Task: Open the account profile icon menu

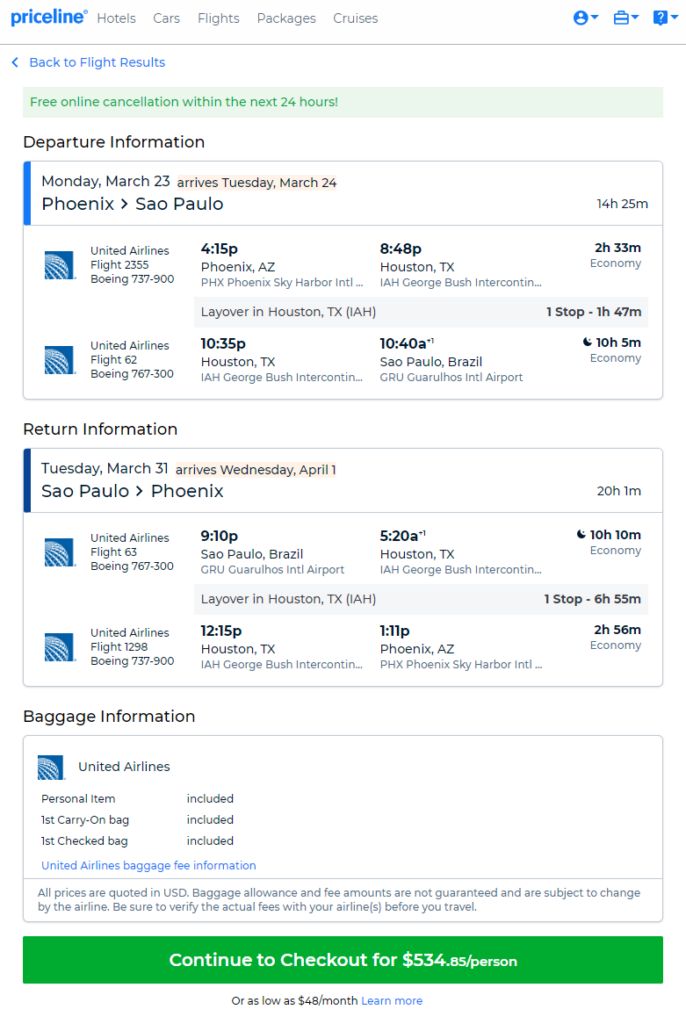Action: pos(585,18)
